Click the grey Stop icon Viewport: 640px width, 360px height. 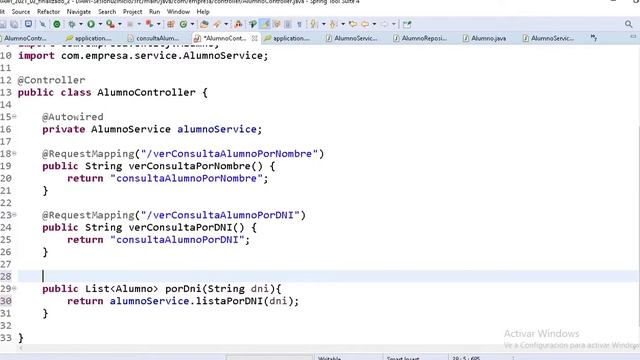point(130,24)
